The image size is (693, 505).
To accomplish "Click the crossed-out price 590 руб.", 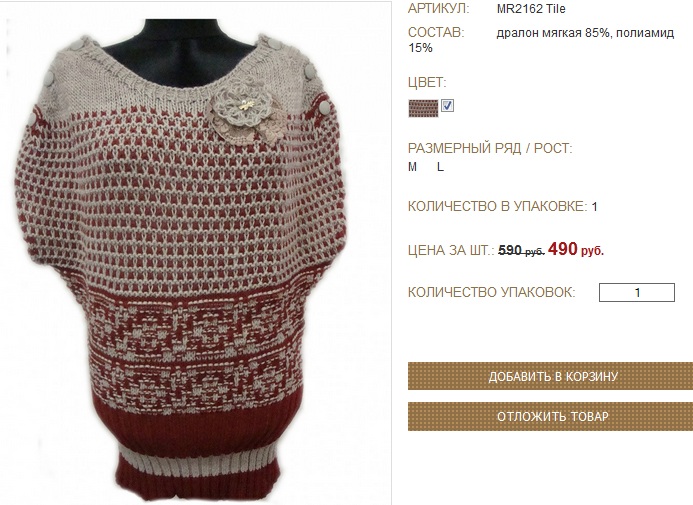I will coord(521,251).
